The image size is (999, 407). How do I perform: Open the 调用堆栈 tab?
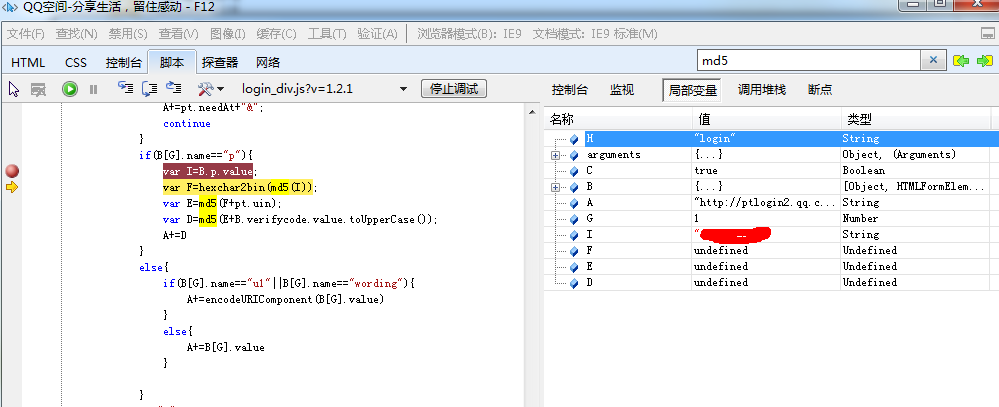[x=762, y=90]
